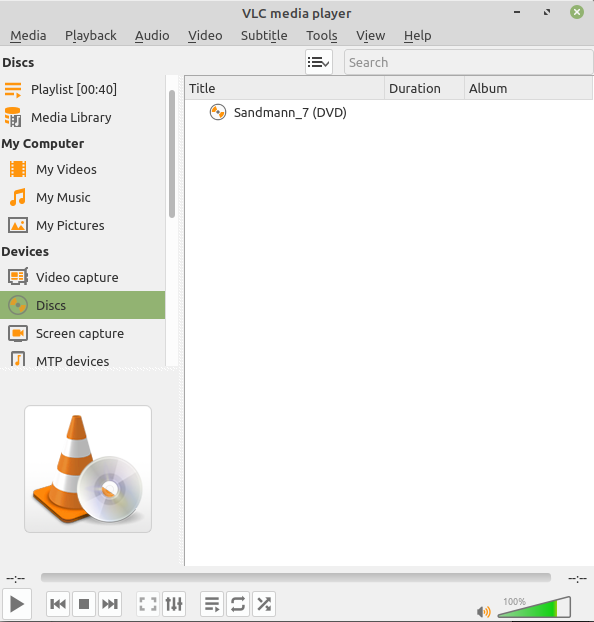Click the My Music note icon

(x=18, y=197)
